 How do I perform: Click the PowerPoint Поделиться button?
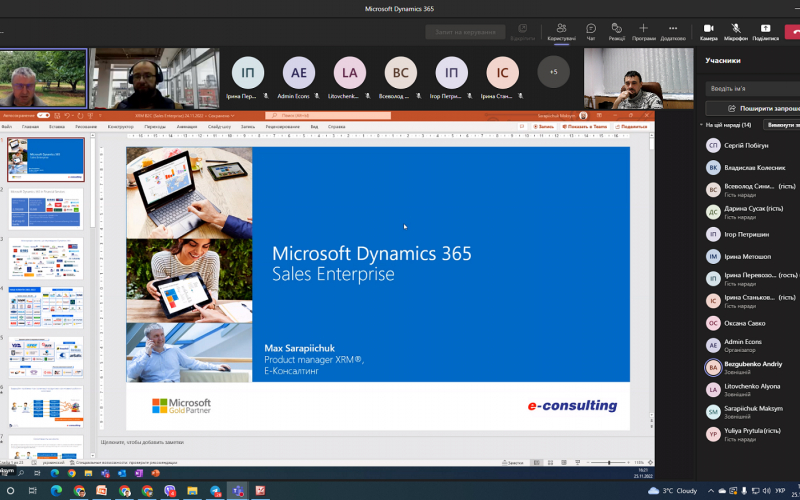[x=631, y=127]
